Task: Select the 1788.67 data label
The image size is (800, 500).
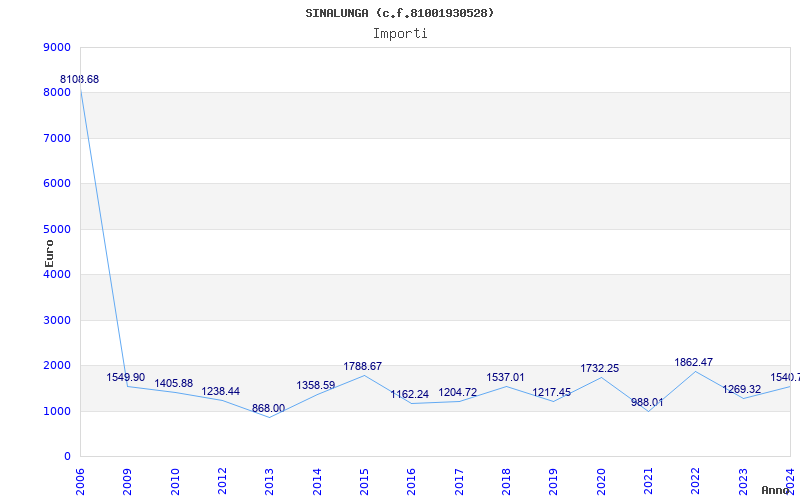Action: tap(362, 366)
